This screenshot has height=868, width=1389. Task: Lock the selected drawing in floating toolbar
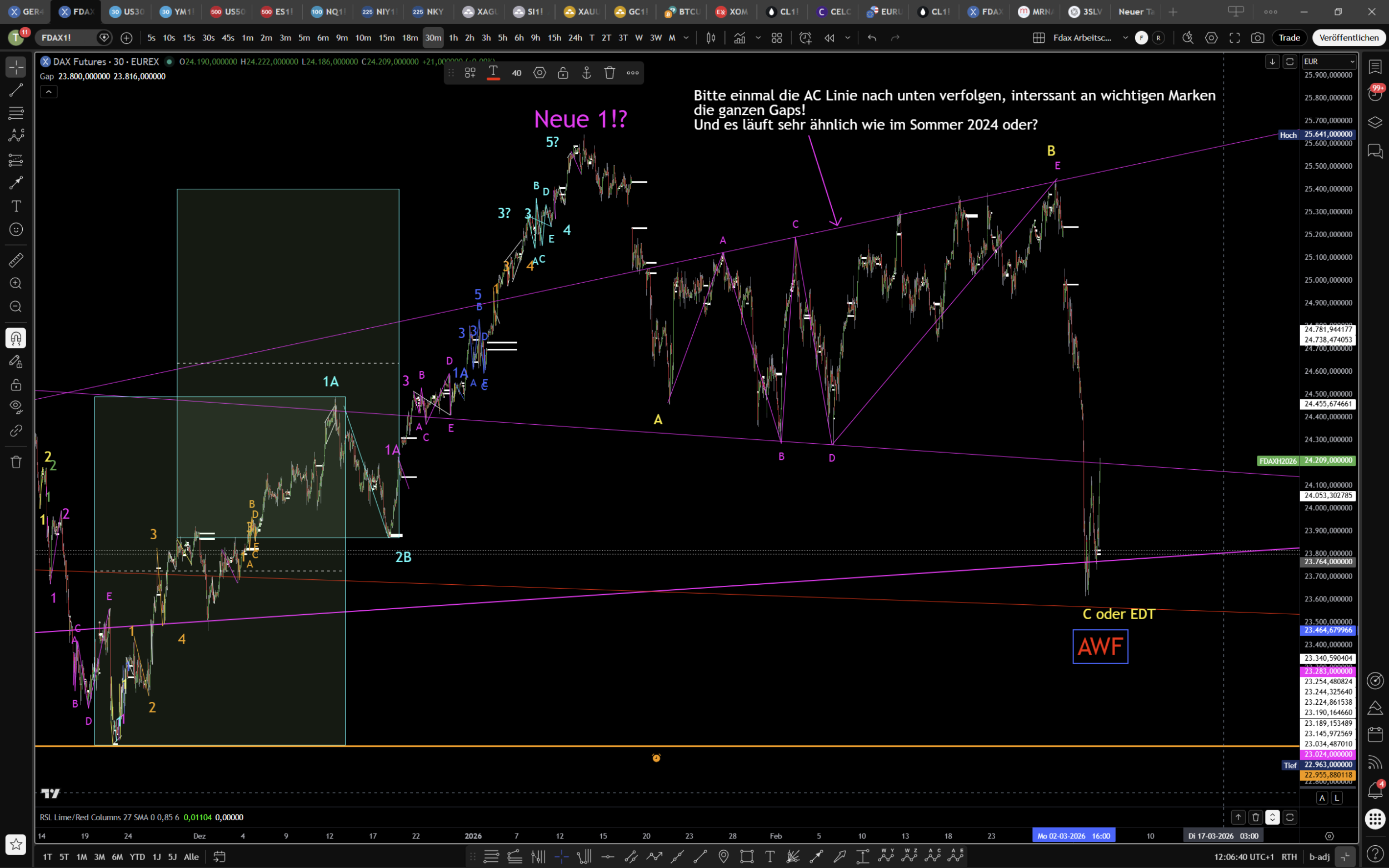[563, 73]
